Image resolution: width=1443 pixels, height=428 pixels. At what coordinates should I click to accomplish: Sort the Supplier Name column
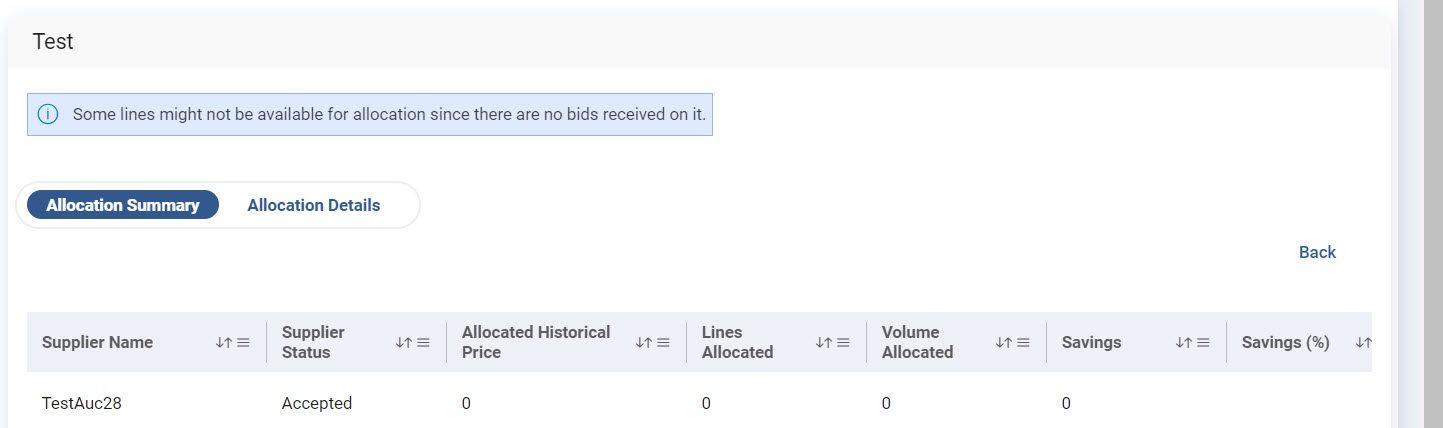click(x=223, y=343)
